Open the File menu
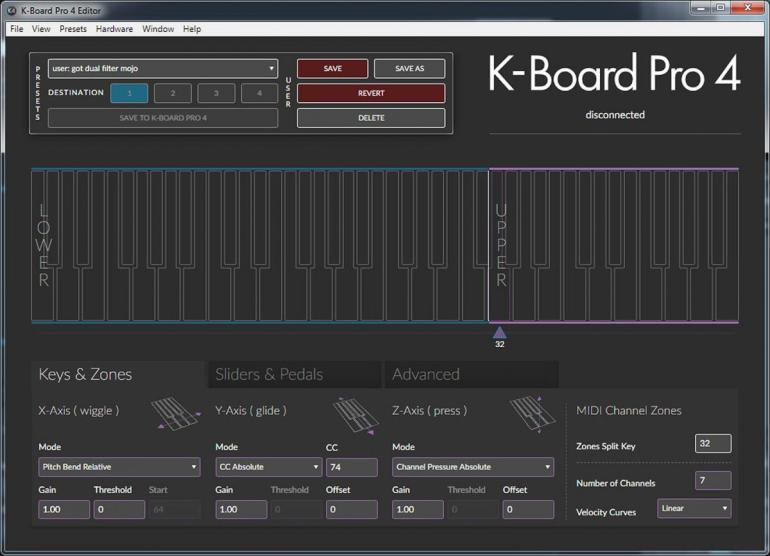This screenshot has width=770, height=556. pos(17,29)
